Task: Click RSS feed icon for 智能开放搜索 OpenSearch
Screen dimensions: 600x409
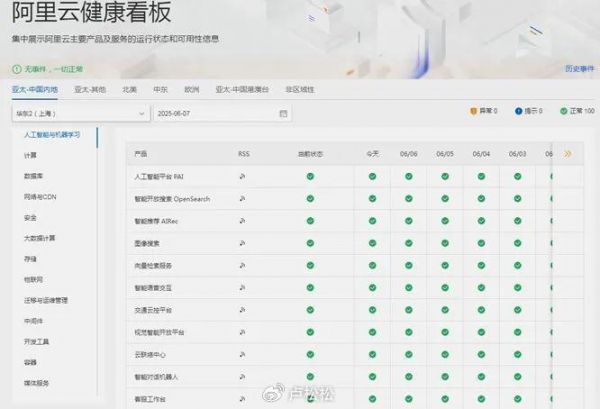Action: click(242, 198)
